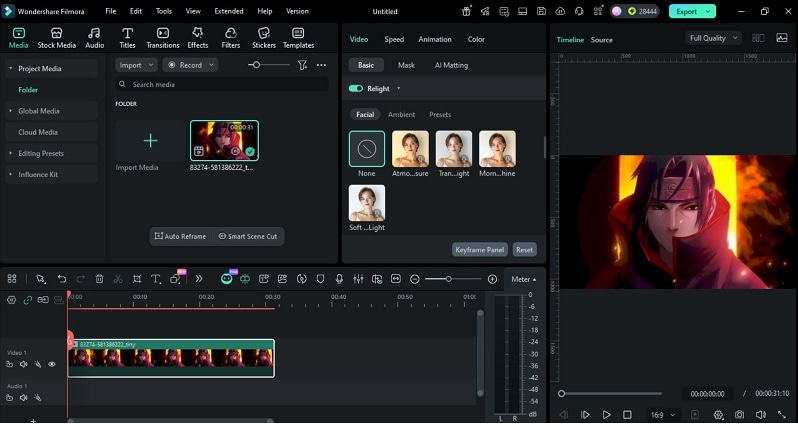Click the preview snapshot camera icon
The height and width of the screenshot is (424, 798).
point(739,415)
